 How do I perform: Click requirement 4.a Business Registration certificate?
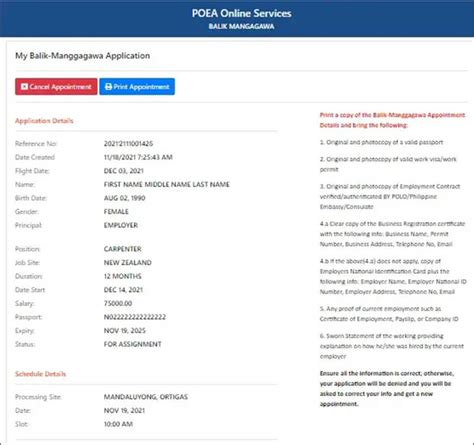click(x=392, y=234)
